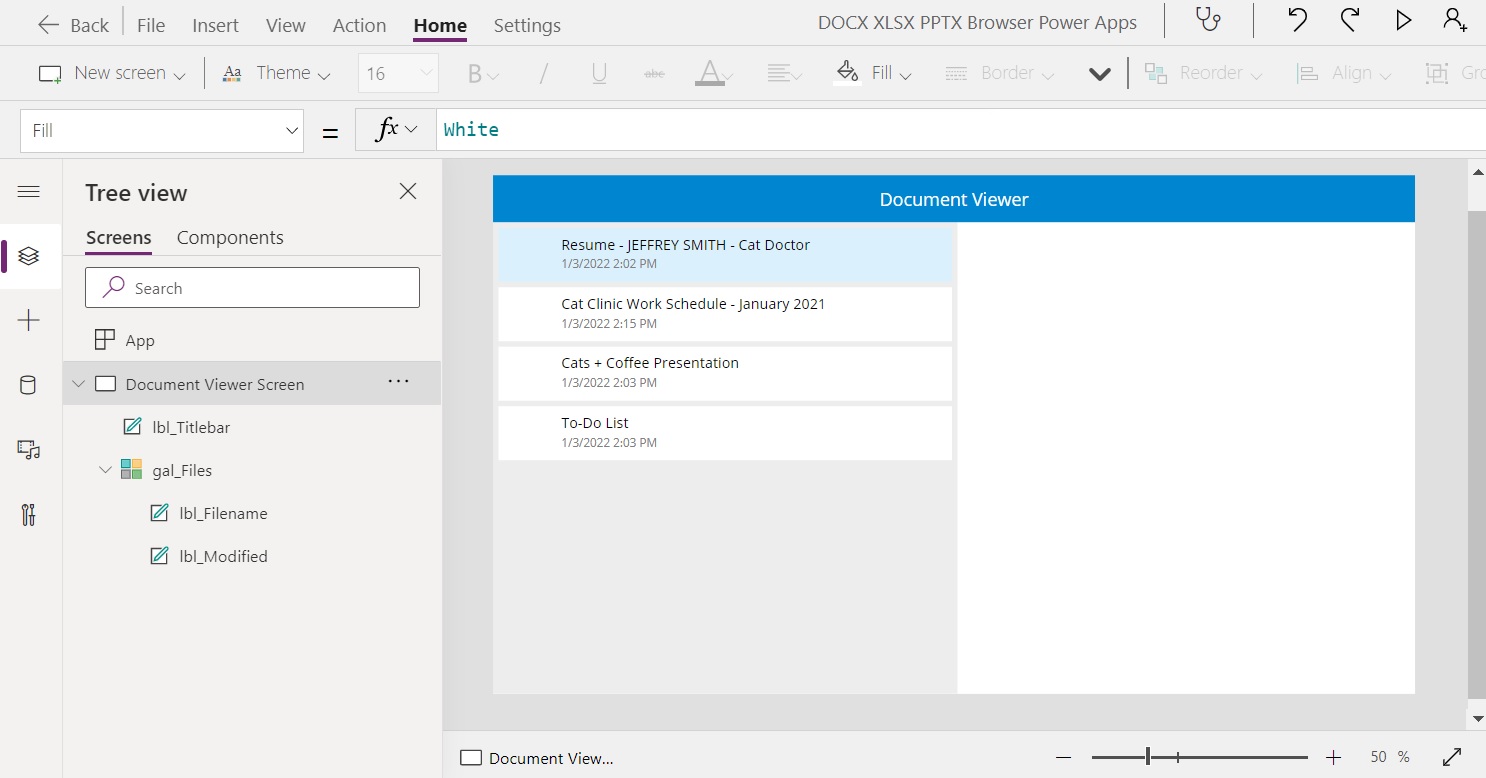
Task: Switch to the Components tab
Action: (x=230, y=237)
